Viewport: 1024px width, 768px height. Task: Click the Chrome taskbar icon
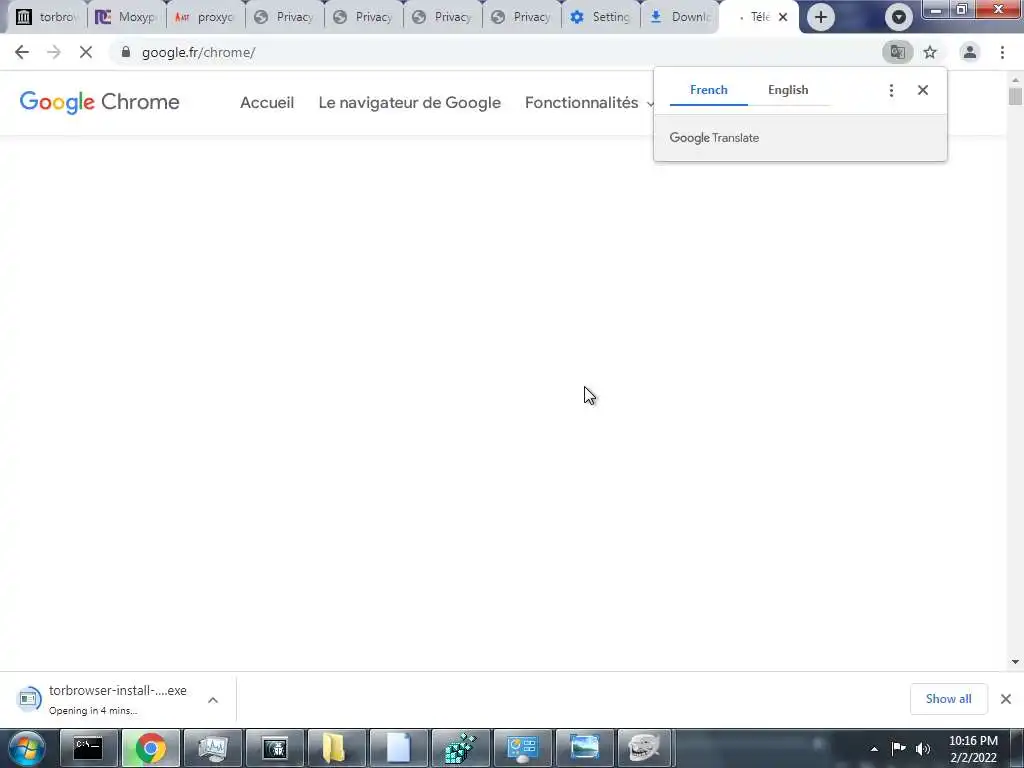pyautogui.click(x=150, y=748)
